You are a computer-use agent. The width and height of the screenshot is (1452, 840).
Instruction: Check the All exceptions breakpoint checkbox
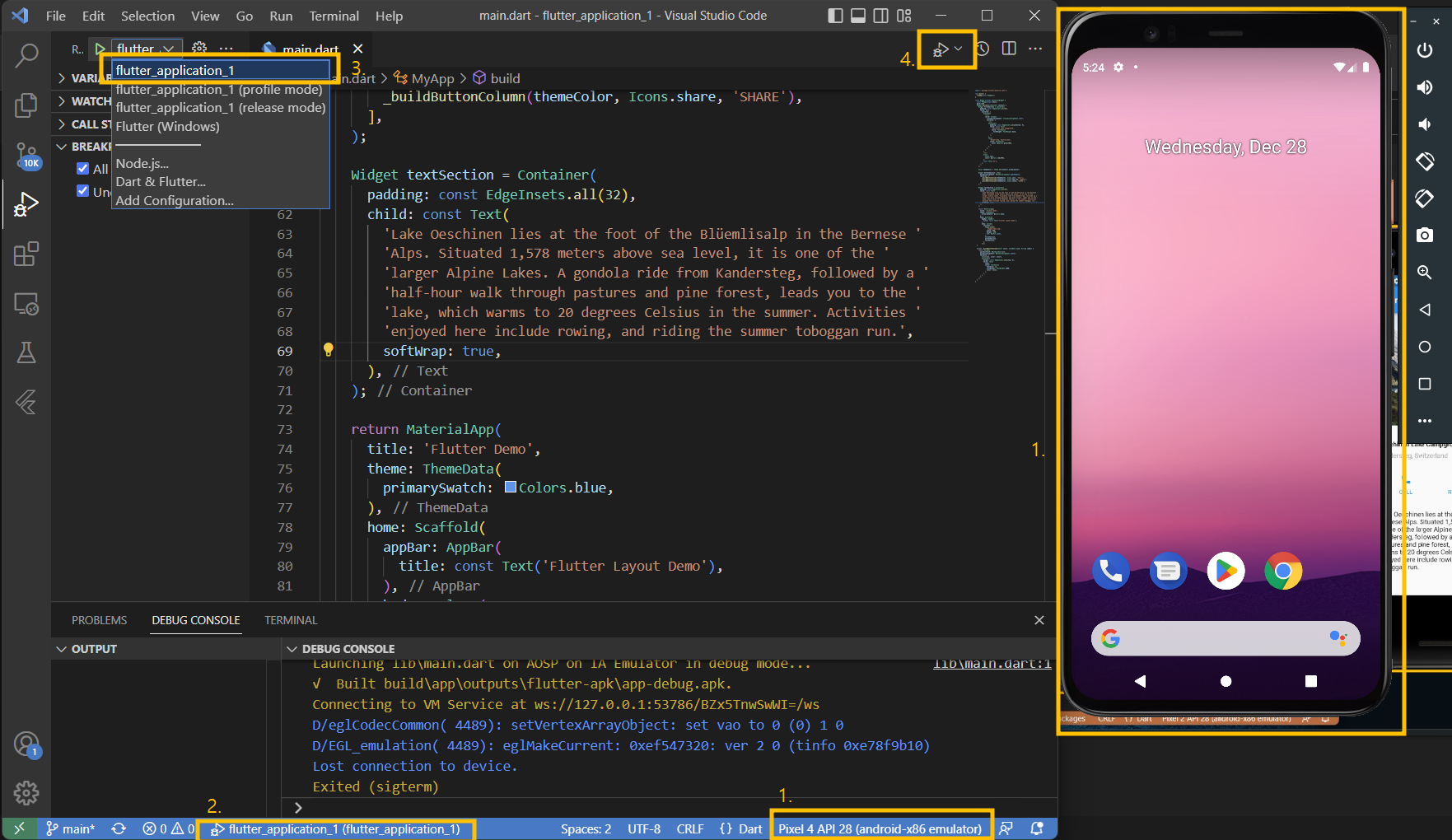(83, 168)
